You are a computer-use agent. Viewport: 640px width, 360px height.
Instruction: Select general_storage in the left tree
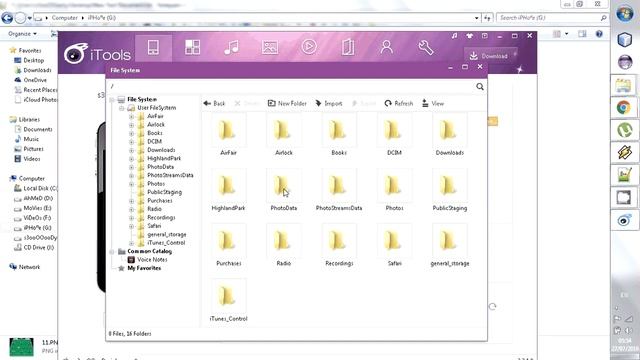point(167,234)
